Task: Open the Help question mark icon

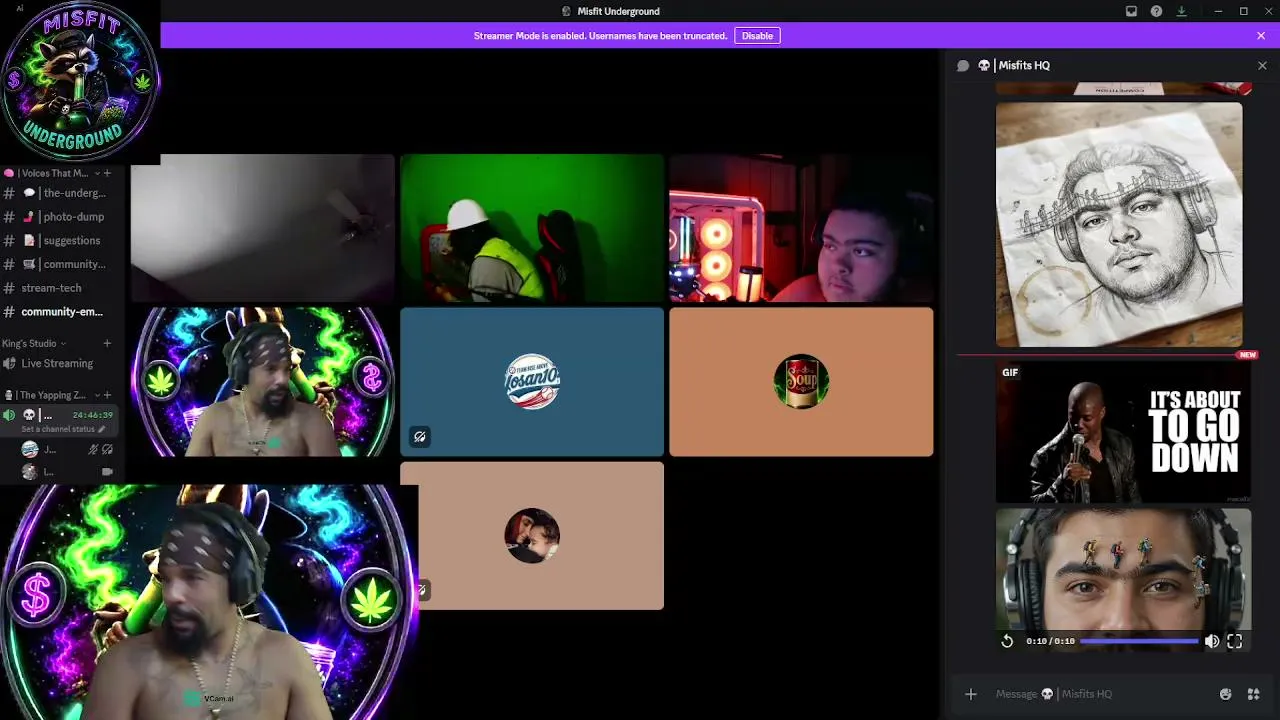Action: pos(1156,11)
